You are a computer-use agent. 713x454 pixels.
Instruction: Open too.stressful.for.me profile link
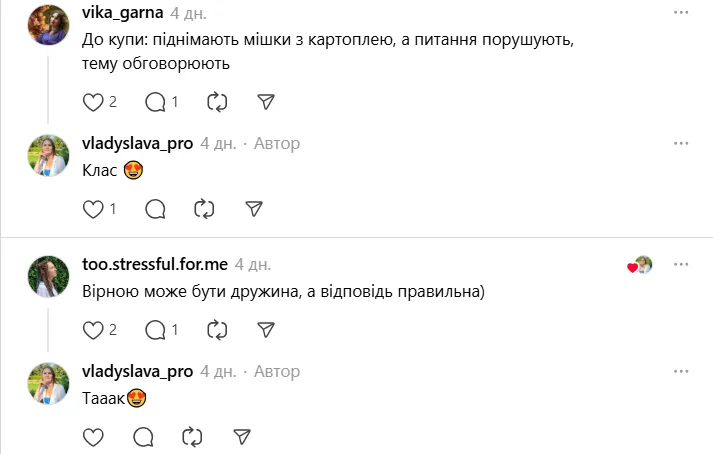[x=154, y=264]
